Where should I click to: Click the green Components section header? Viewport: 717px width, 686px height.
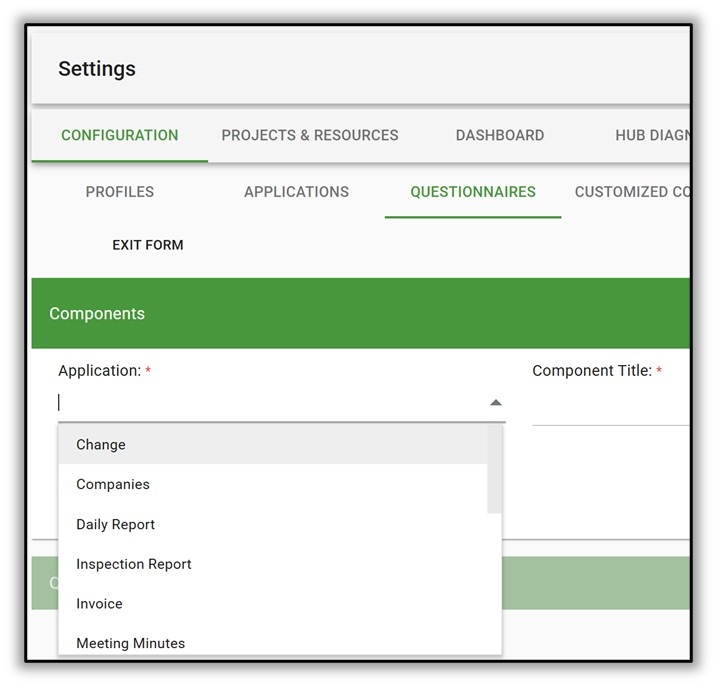(360, 314)
